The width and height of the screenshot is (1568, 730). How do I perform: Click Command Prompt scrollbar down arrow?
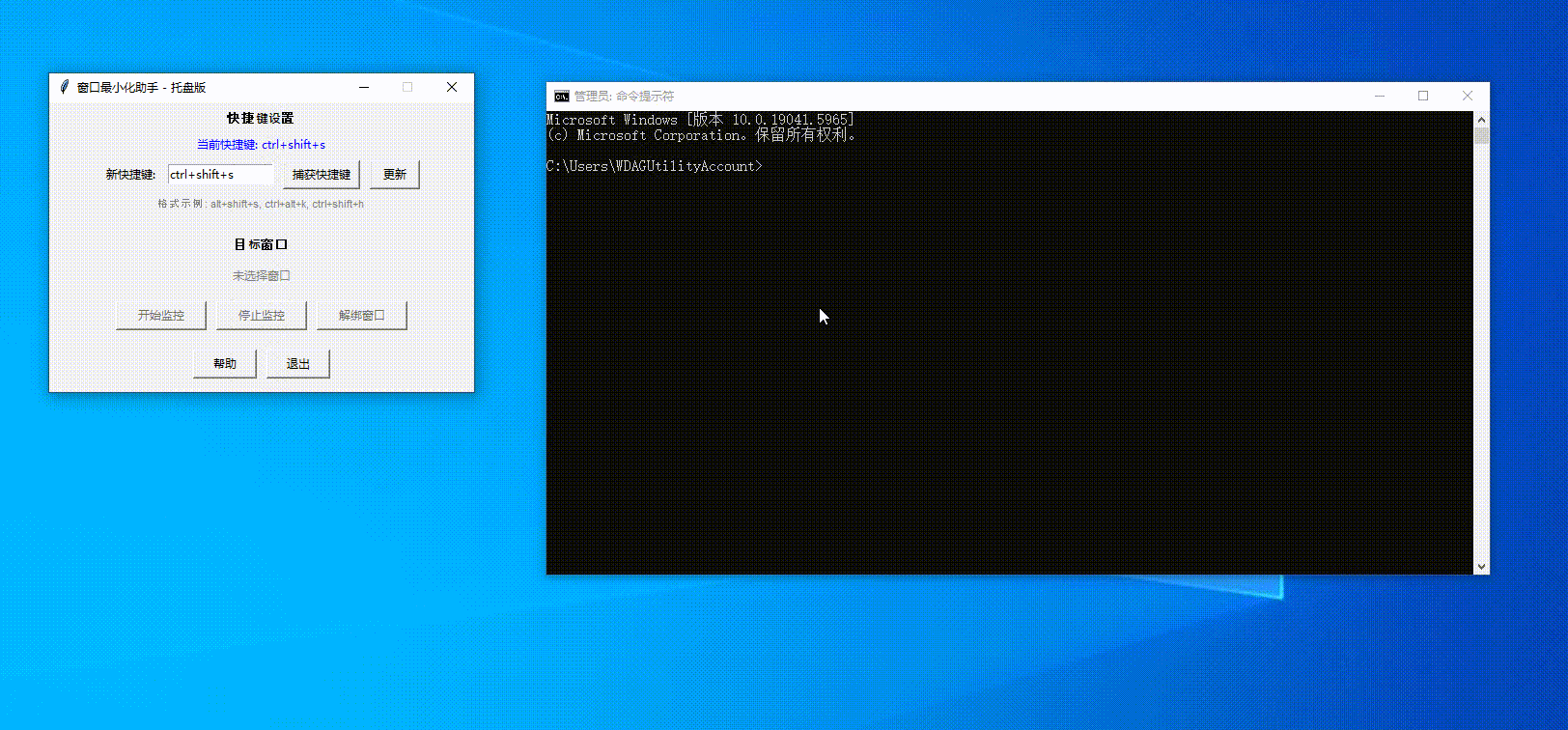(x=1481, y=567)
